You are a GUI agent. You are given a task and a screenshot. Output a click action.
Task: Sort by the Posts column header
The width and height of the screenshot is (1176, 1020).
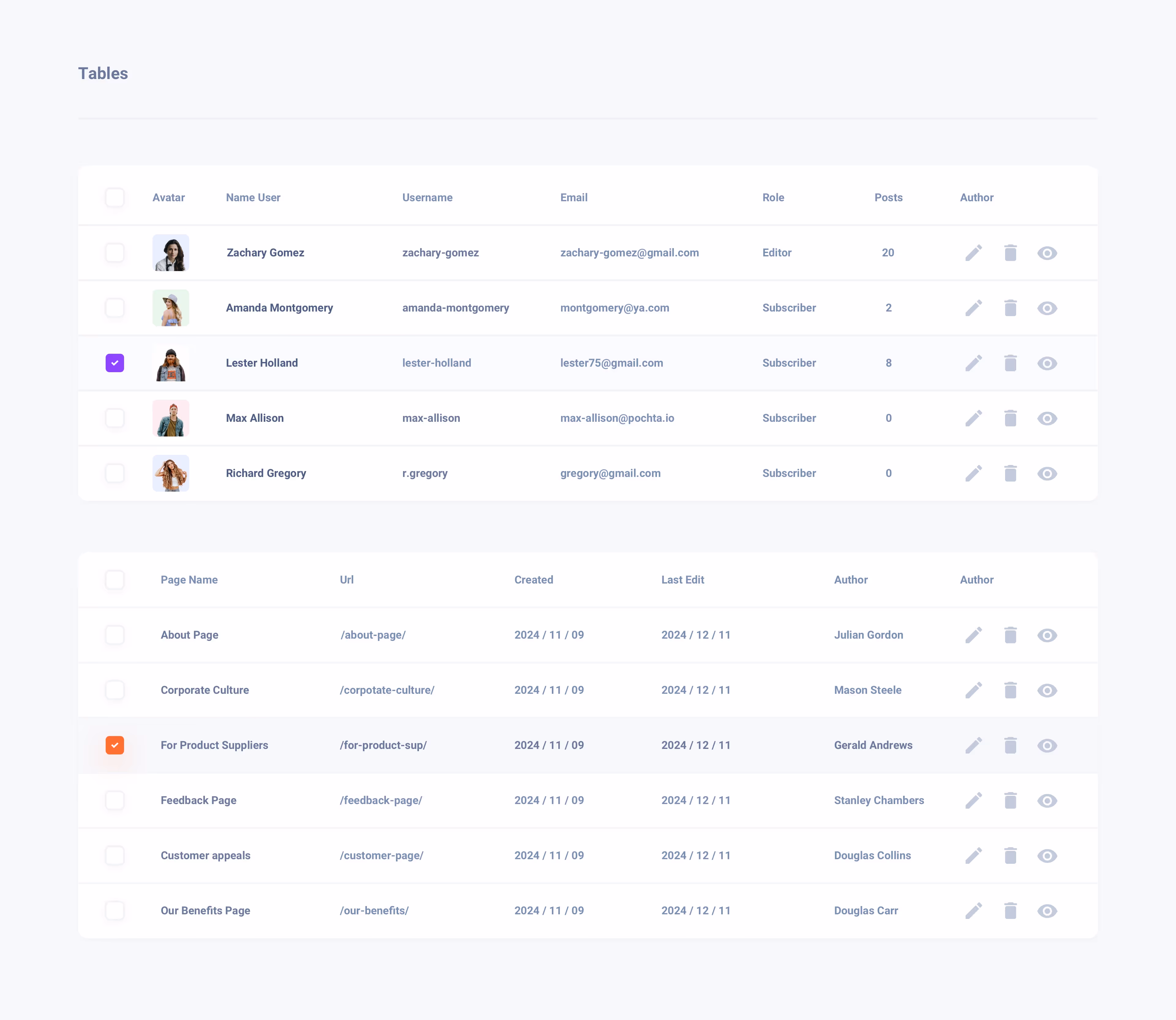pos(888,198)
